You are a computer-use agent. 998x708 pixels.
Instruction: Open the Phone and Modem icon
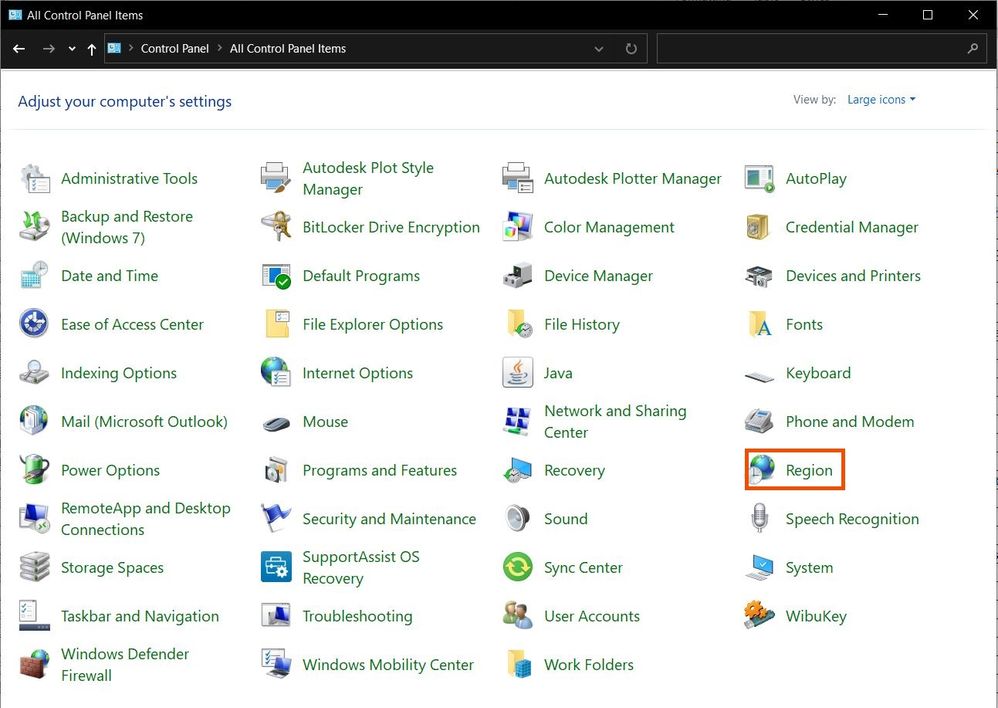coord(759,421)
